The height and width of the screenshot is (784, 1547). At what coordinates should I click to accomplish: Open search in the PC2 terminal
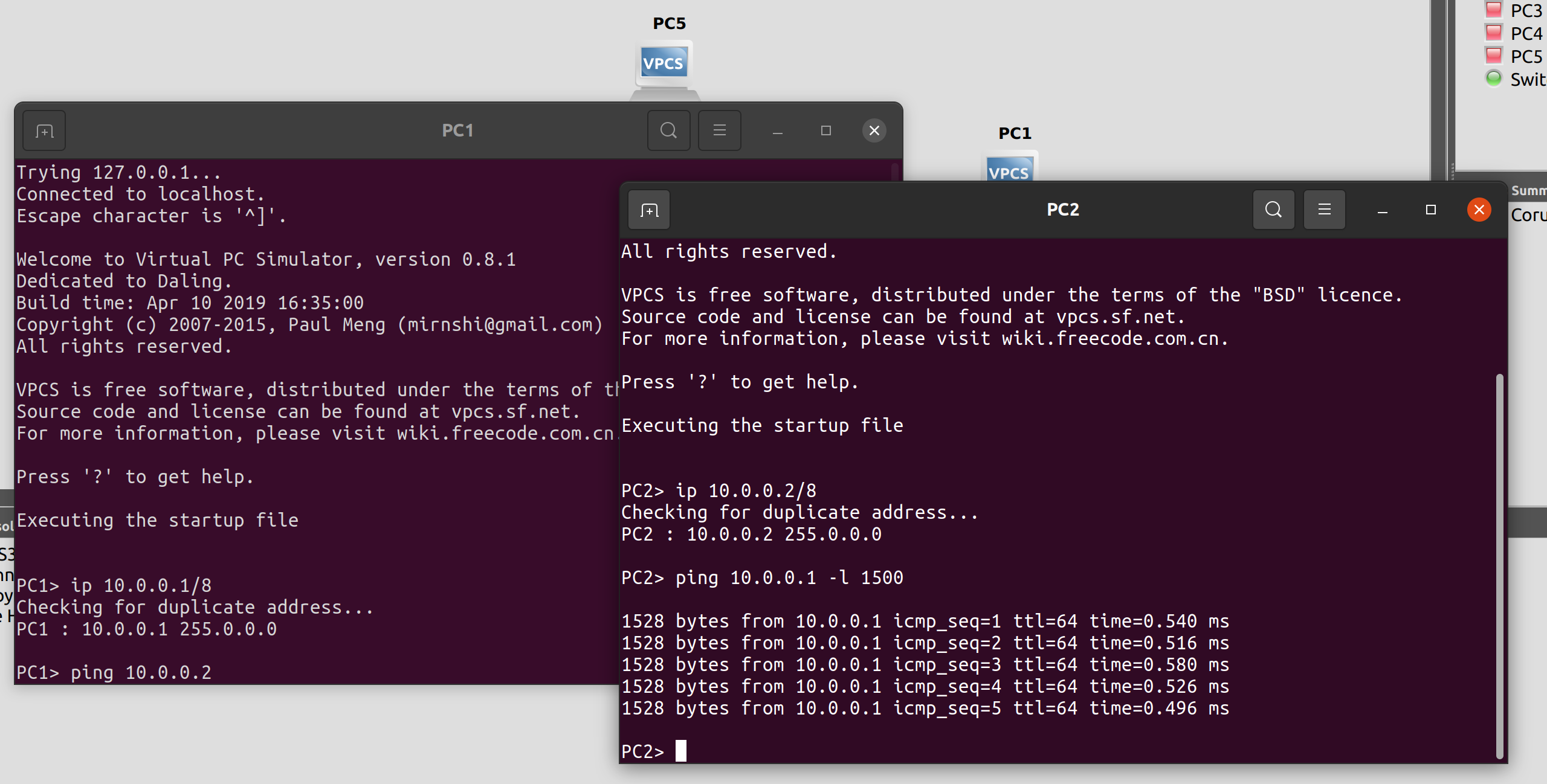click(x=1273, y=210)
